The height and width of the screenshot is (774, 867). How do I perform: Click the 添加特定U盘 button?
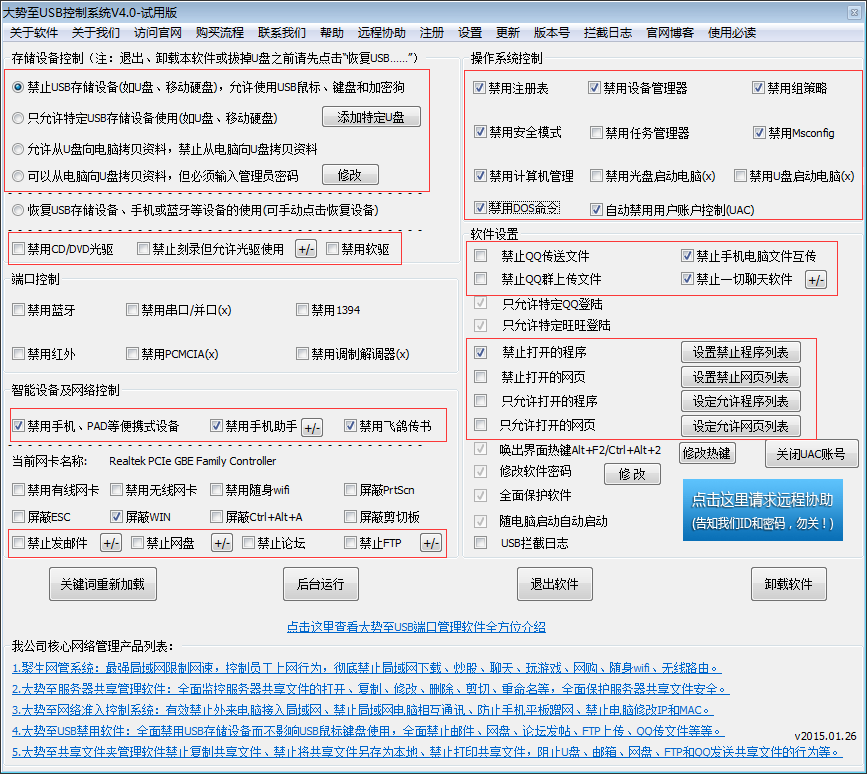click(x=371, y=117)
